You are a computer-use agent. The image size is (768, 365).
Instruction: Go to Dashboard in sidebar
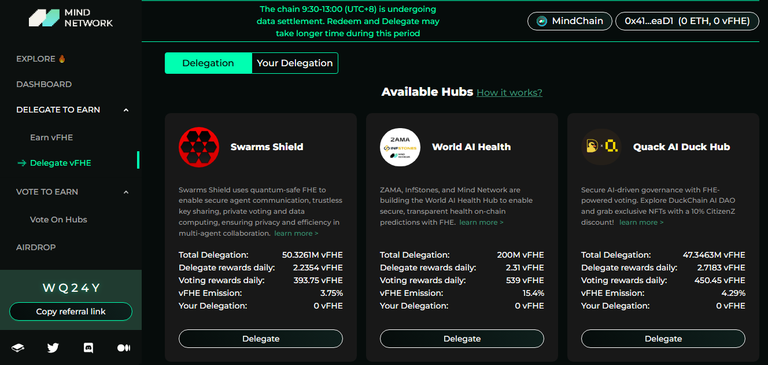point(44,84)
